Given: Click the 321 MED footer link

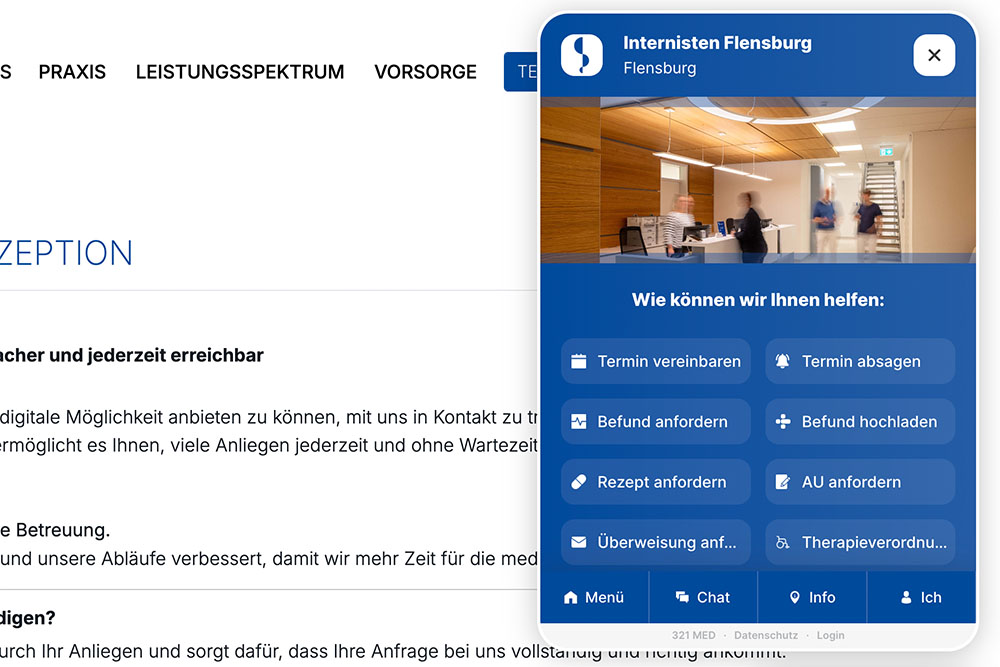Looking at the screenshot, I should point(693,635).
